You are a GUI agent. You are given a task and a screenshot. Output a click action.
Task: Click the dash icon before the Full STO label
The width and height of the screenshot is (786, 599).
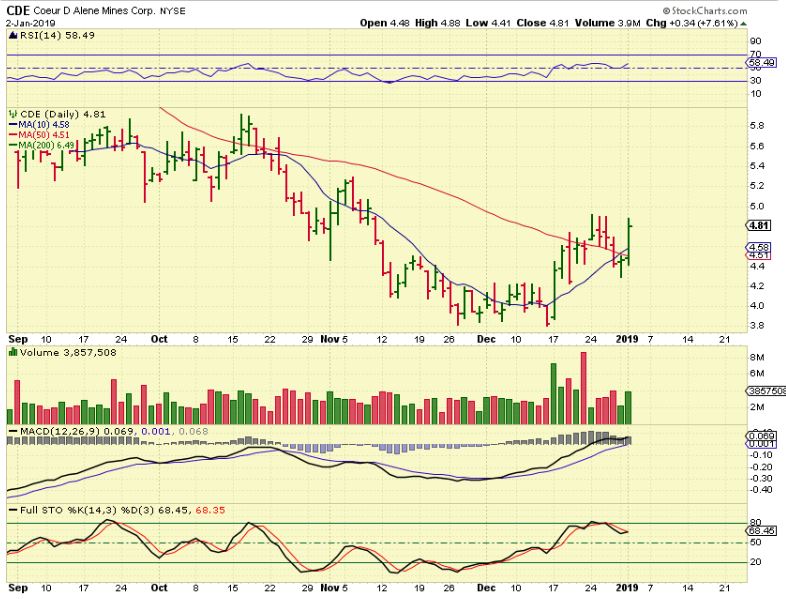13,510
